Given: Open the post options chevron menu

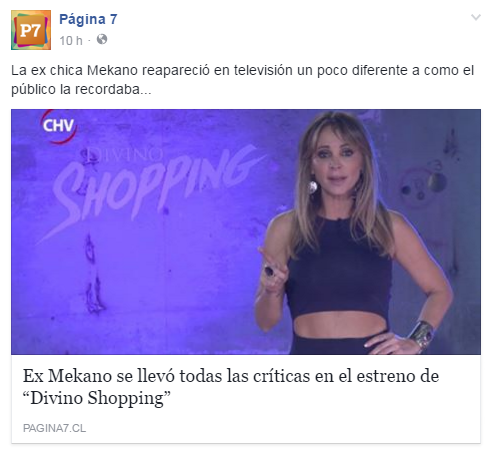Looking at the screenshot, I should pyautogui.click(x=476, y=17).
